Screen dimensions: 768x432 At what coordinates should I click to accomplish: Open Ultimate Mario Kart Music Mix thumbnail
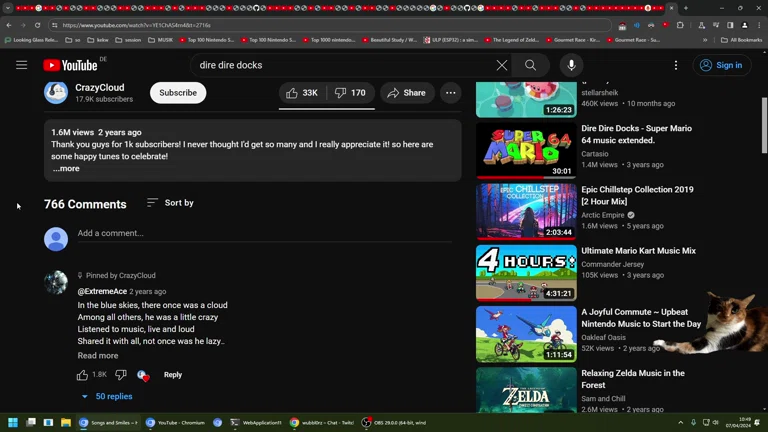point(526,272)
